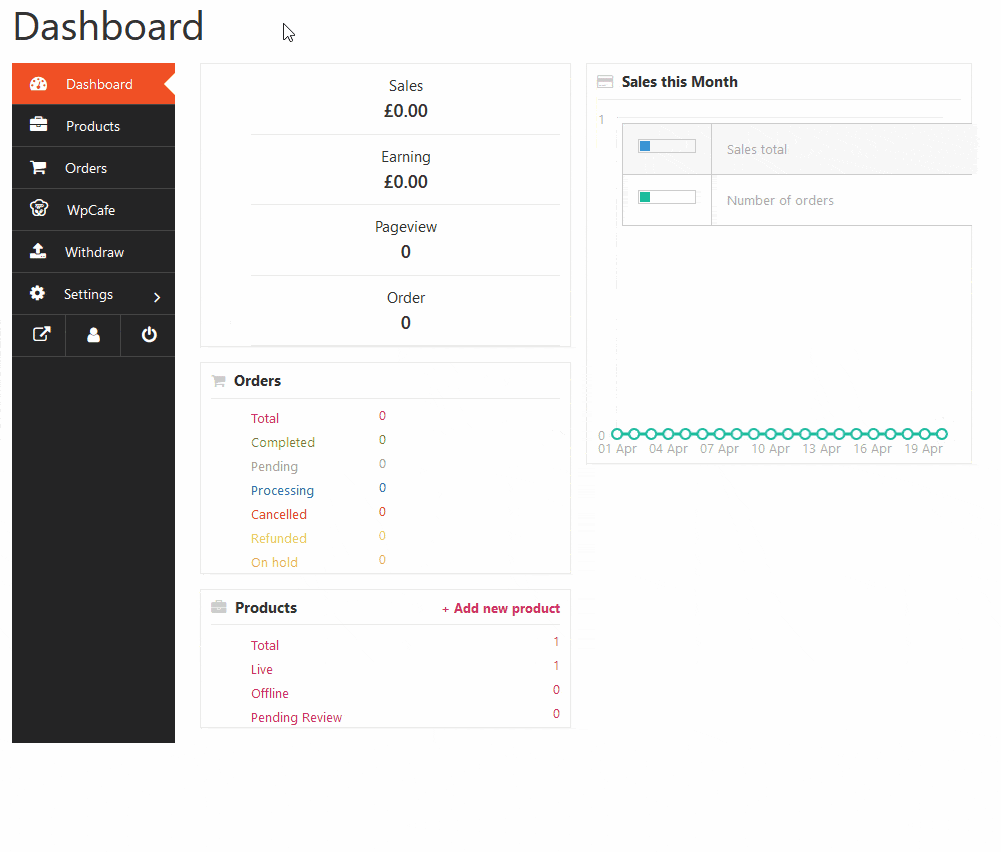1001x852 pixels.
Task: Open the Offline products link
Action: click(x=270, y=693)
